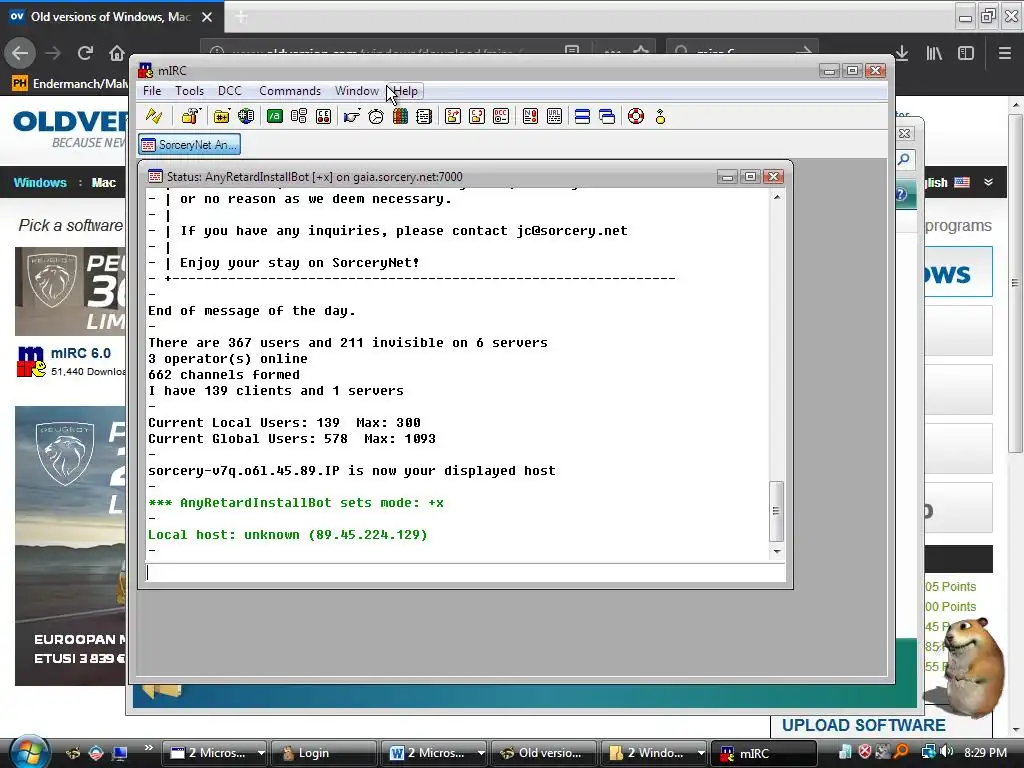1024x768 pixels.
Task: Open the Favorites channels folder icon
Action: 221,116
